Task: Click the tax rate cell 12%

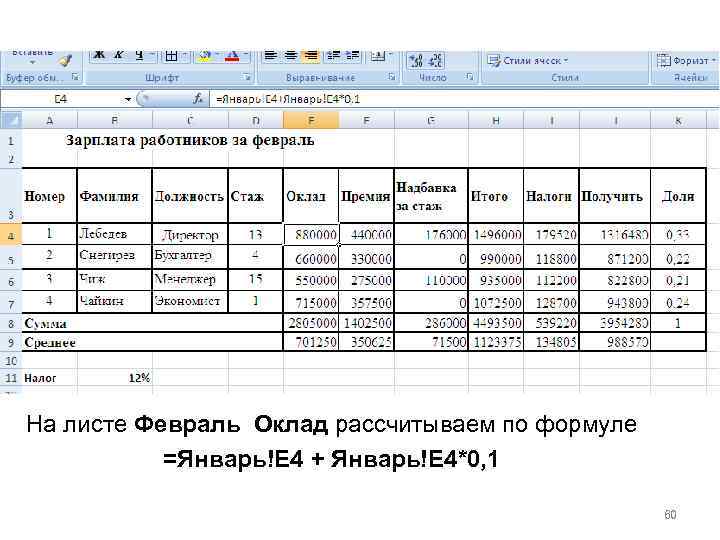Action: pos(114,378)
